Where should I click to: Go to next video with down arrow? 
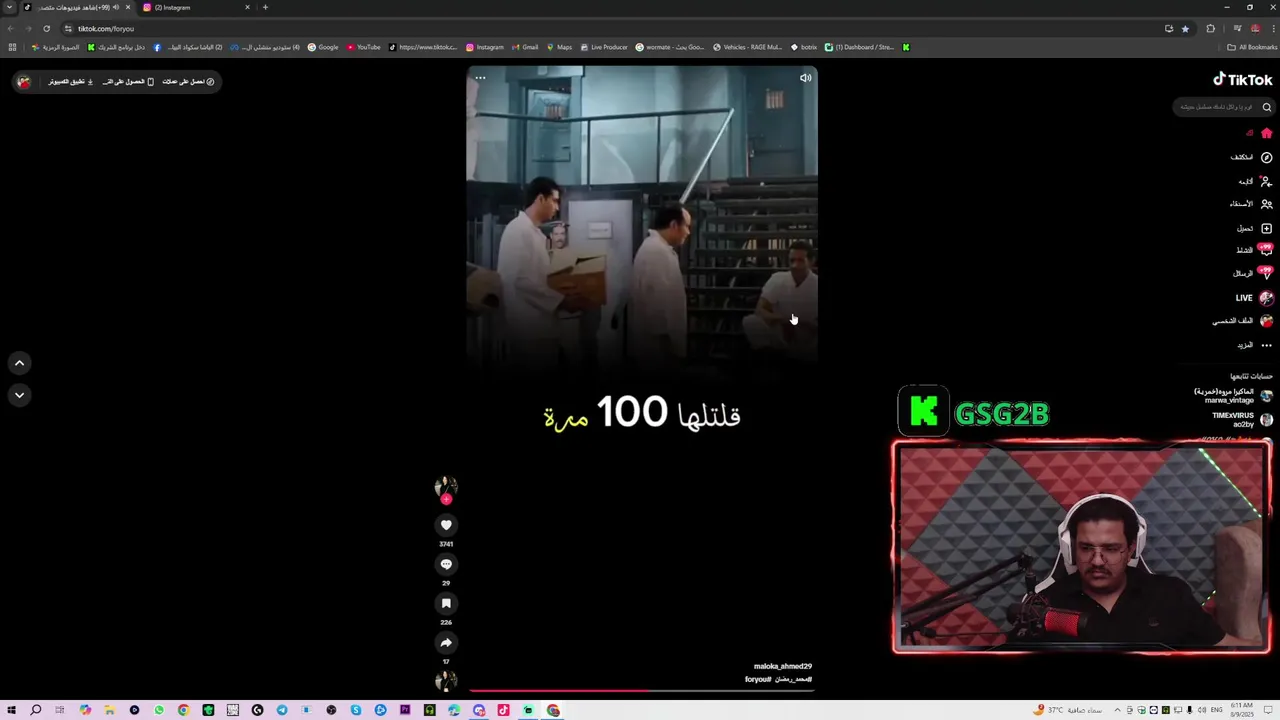coord(19,395)
